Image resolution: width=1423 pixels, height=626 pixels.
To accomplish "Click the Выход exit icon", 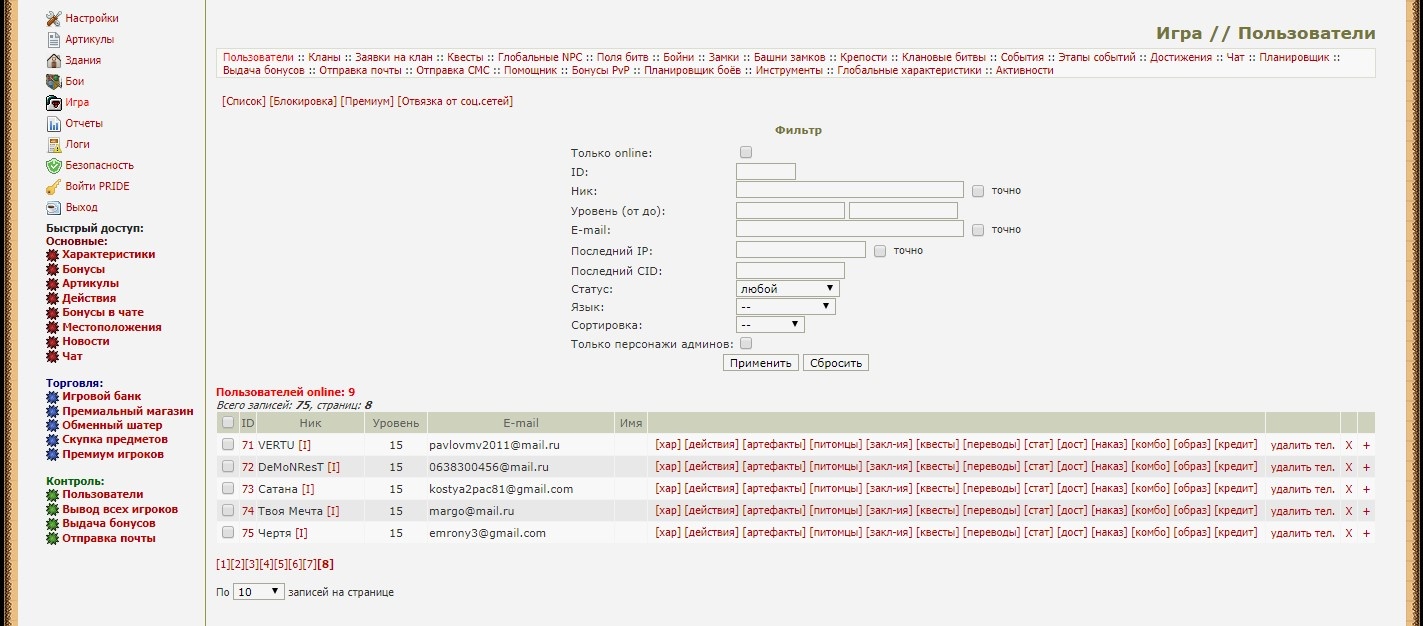I will pos(54,207).
